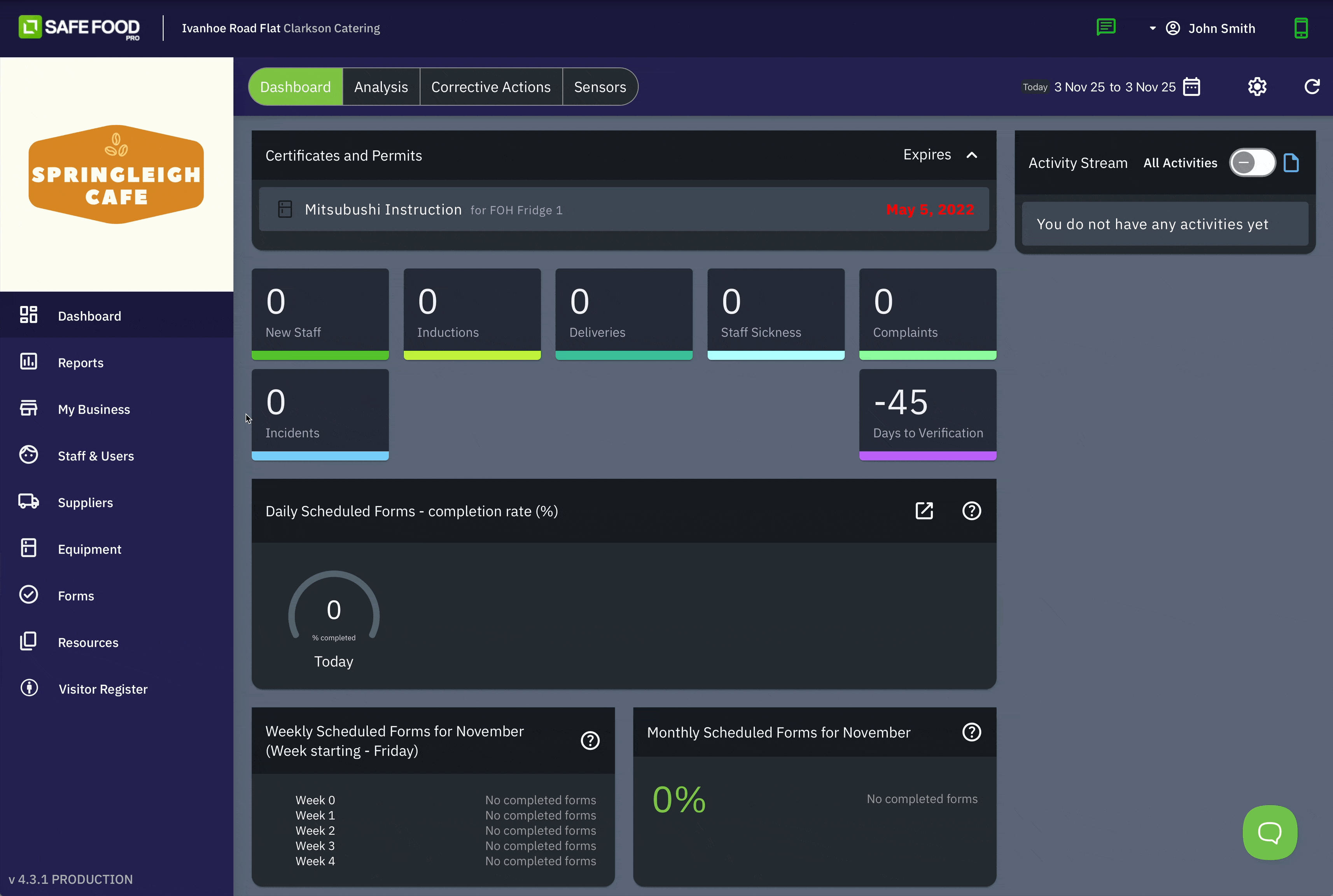The height and width of the screenshot is (896, 1333).
Task: Click the Activity Stream document icon
Action: click(x=1291, y=163)
